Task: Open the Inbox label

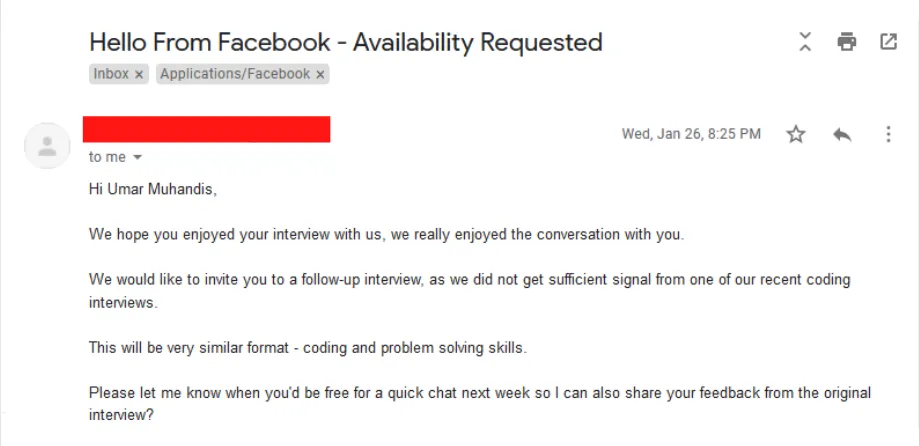Action: [x=111, y=74]
